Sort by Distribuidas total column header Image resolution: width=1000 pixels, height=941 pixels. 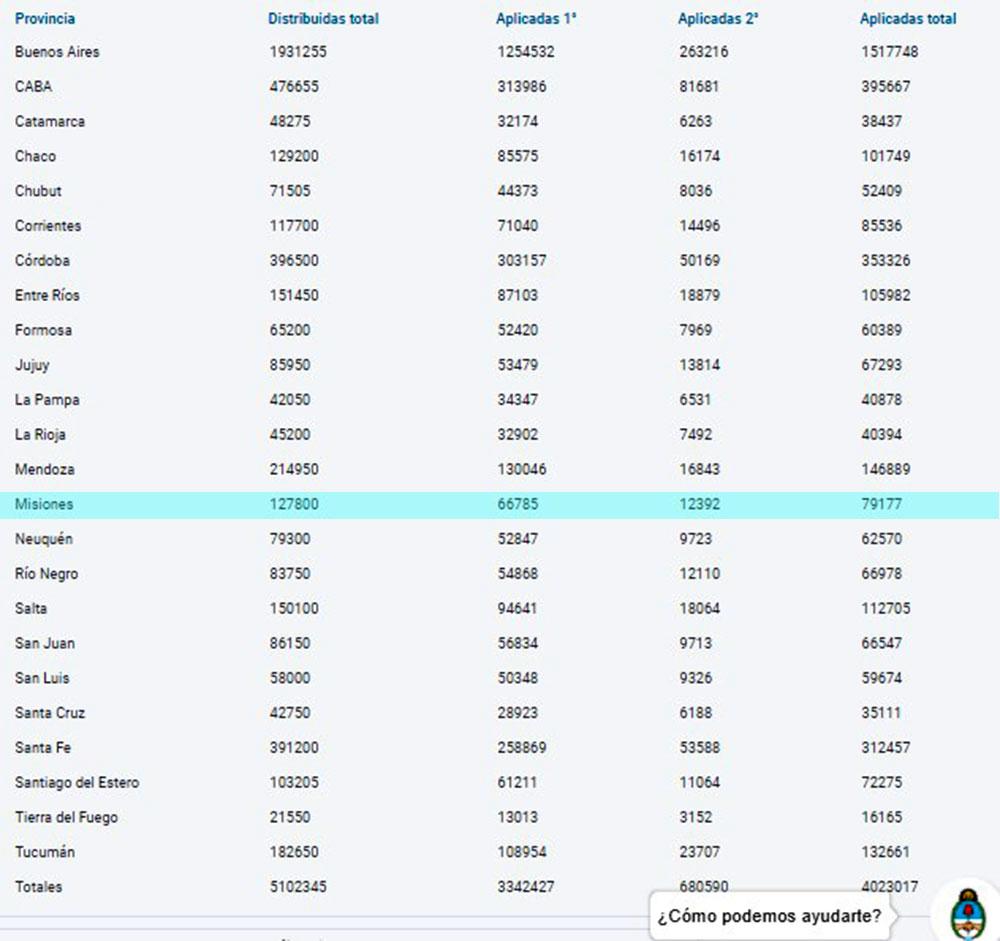(x=323, y=18)
